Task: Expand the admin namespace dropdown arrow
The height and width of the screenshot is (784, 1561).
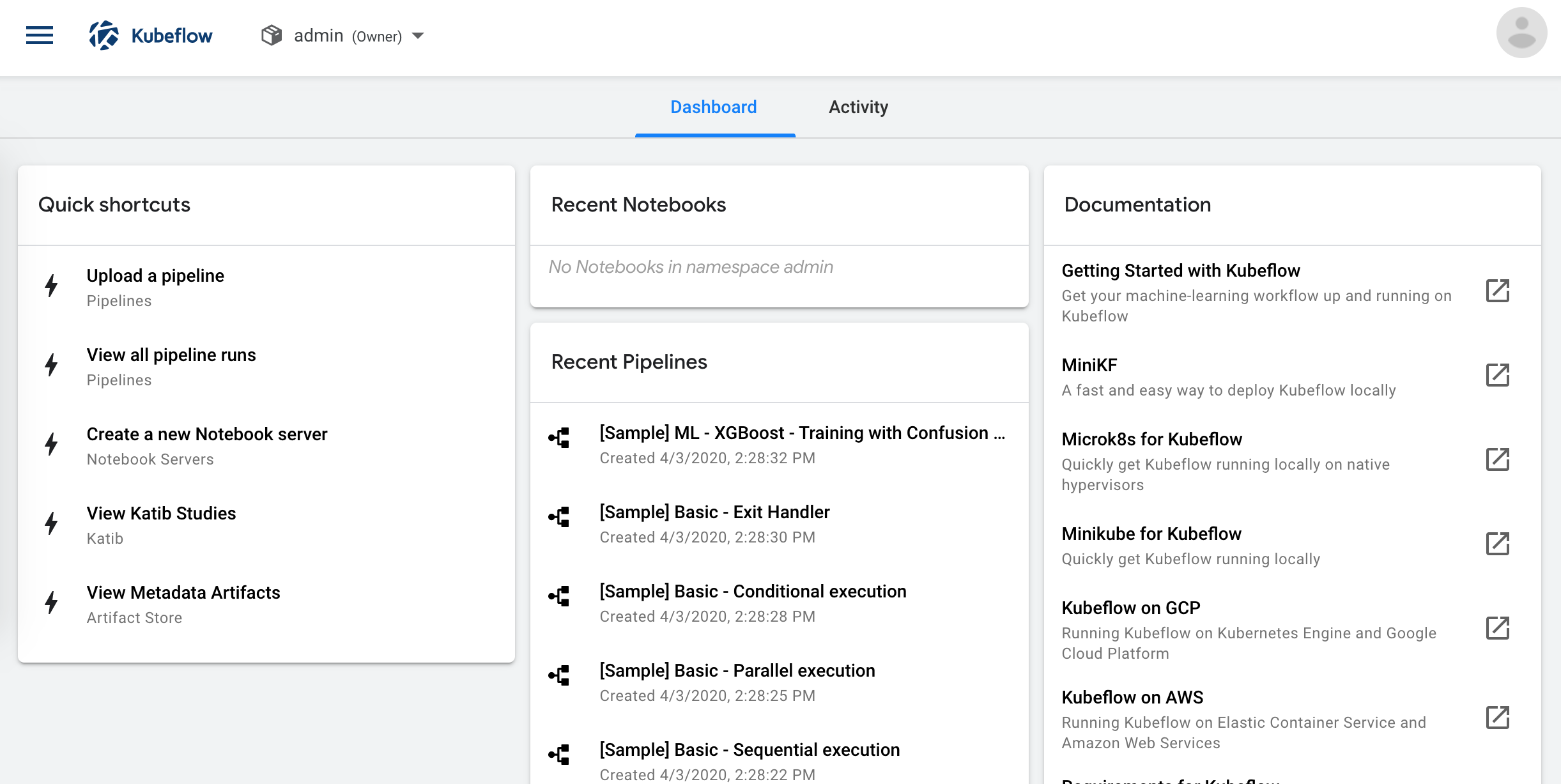Action: pos(418,36)
